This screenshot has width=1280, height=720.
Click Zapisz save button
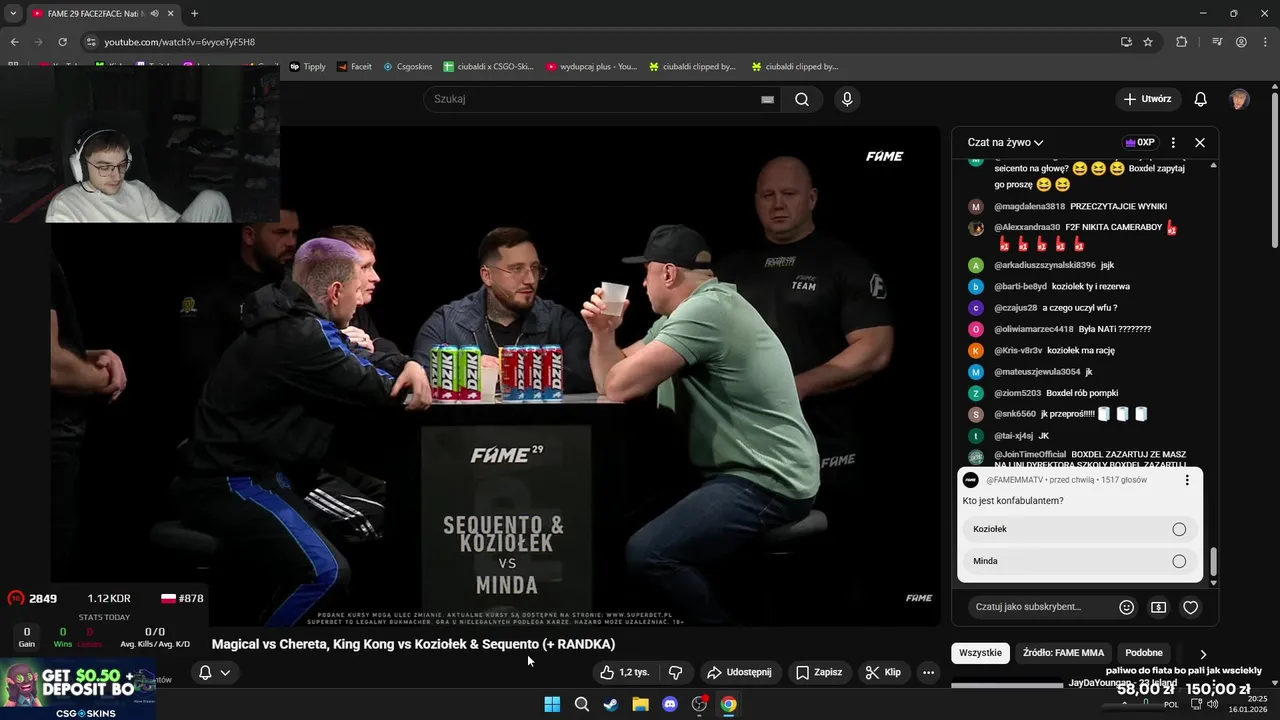(x=818, y=672)
